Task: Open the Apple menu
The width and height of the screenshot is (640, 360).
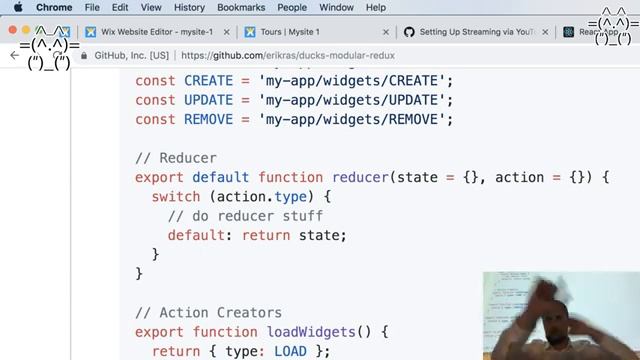Action: tap(18, 7)
